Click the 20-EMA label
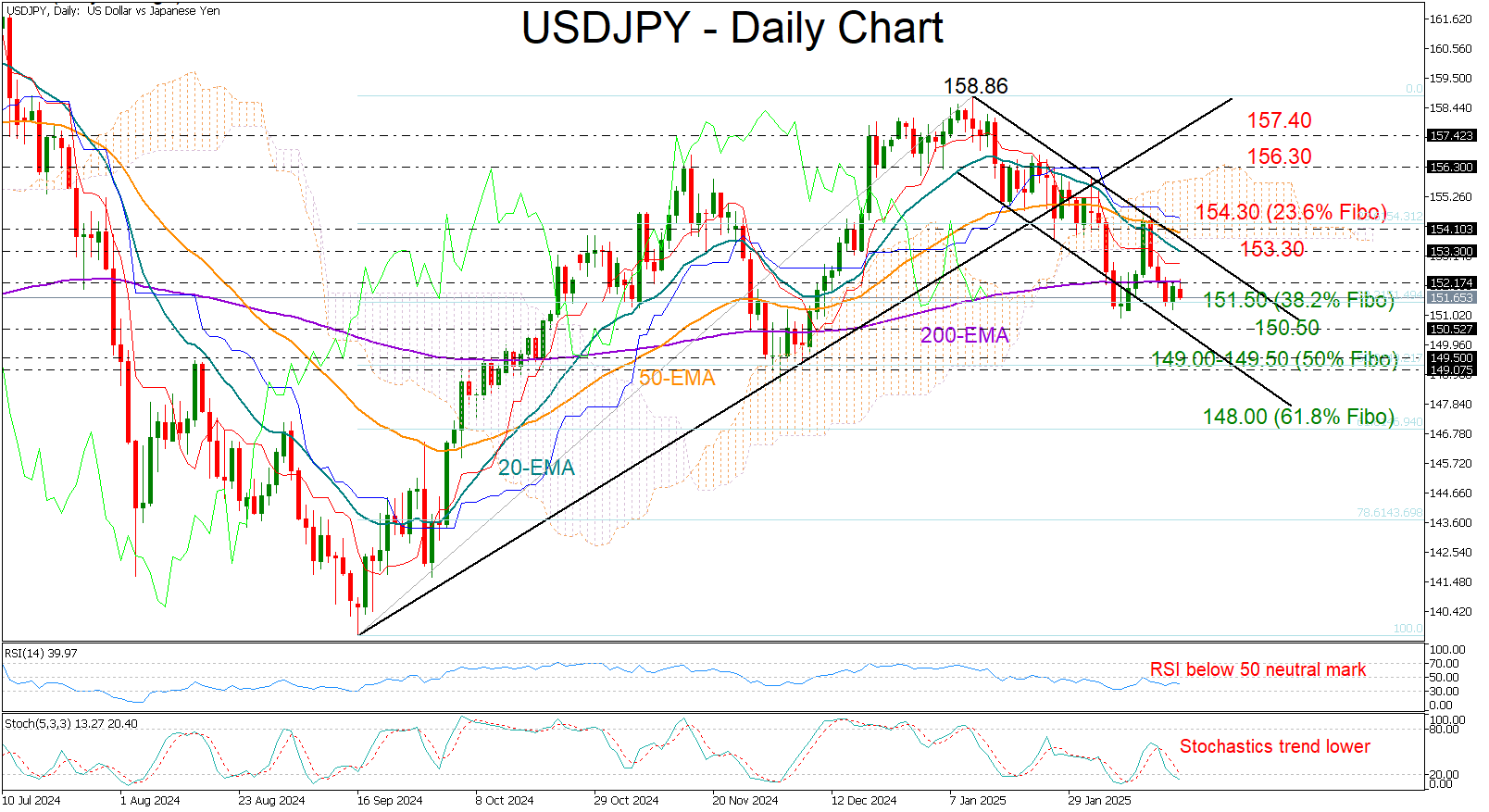This screenshot has width=1489, height=812. (536, 468)
